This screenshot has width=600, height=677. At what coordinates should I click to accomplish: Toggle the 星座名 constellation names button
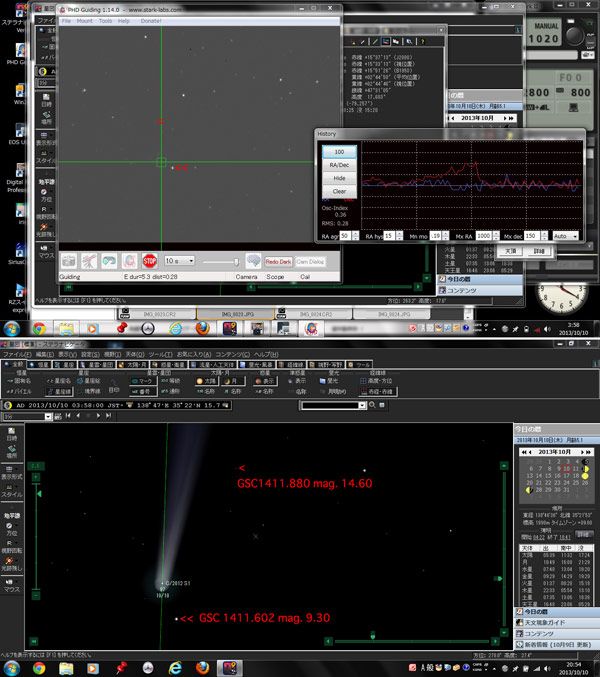59,381
